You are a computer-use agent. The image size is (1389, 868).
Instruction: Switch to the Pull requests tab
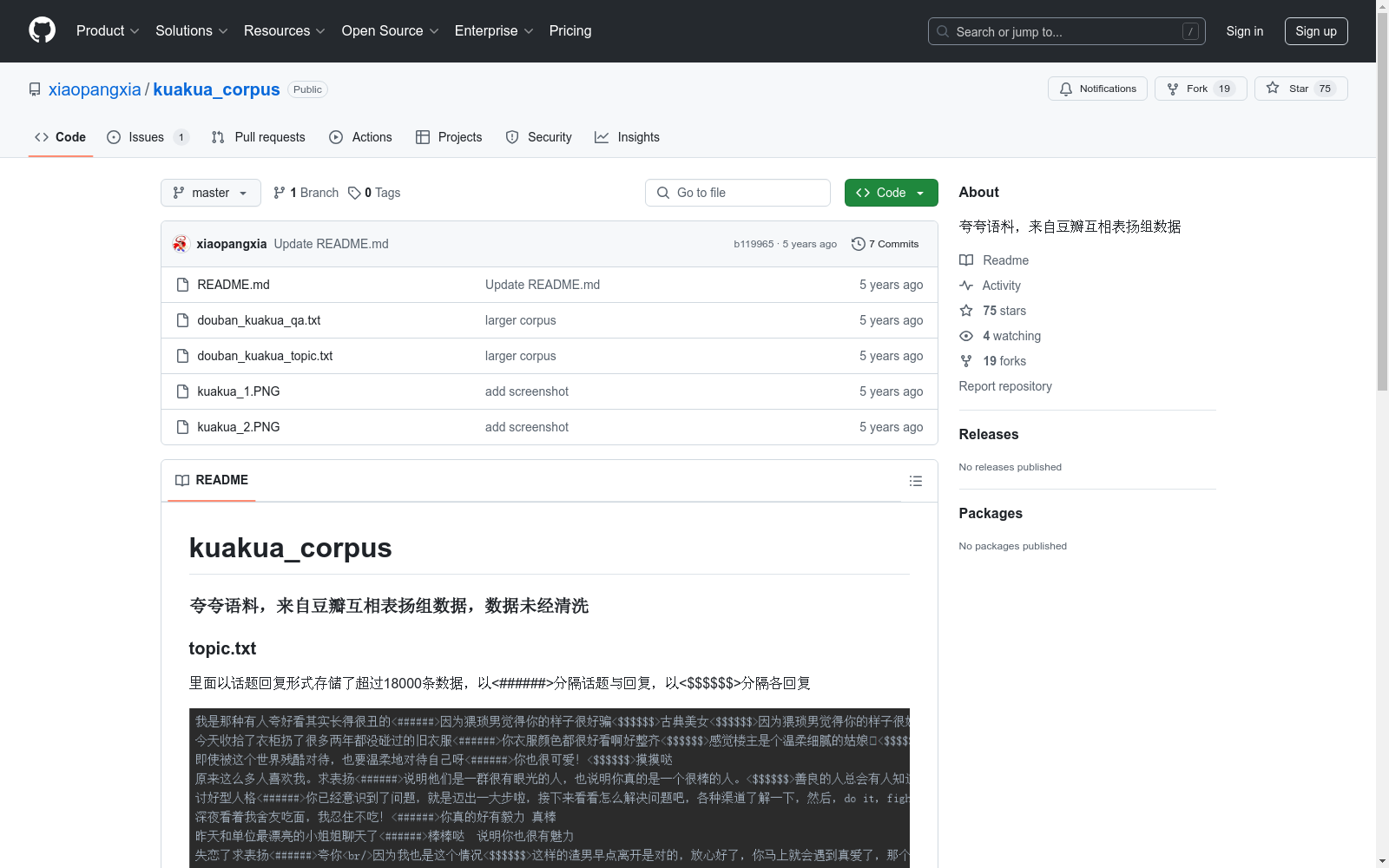coord(259,137)
